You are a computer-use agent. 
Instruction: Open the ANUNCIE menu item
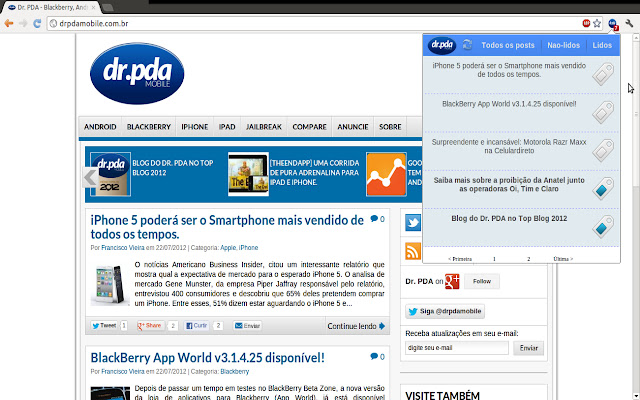353,127
